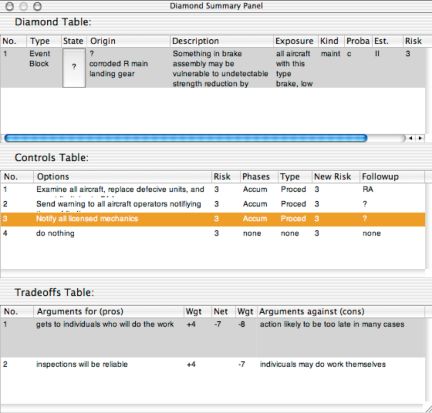This screenshot has width=432, height=413.
Task: Click the window resize grip corner
Action: pos(428,408)
